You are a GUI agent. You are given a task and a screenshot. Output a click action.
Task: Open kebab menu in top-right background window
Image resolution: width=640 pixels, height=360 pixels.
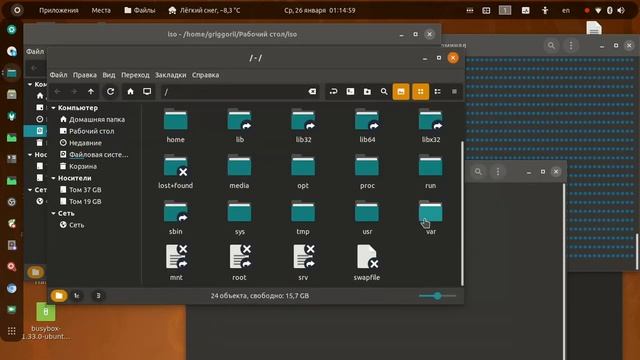[571, 45]
